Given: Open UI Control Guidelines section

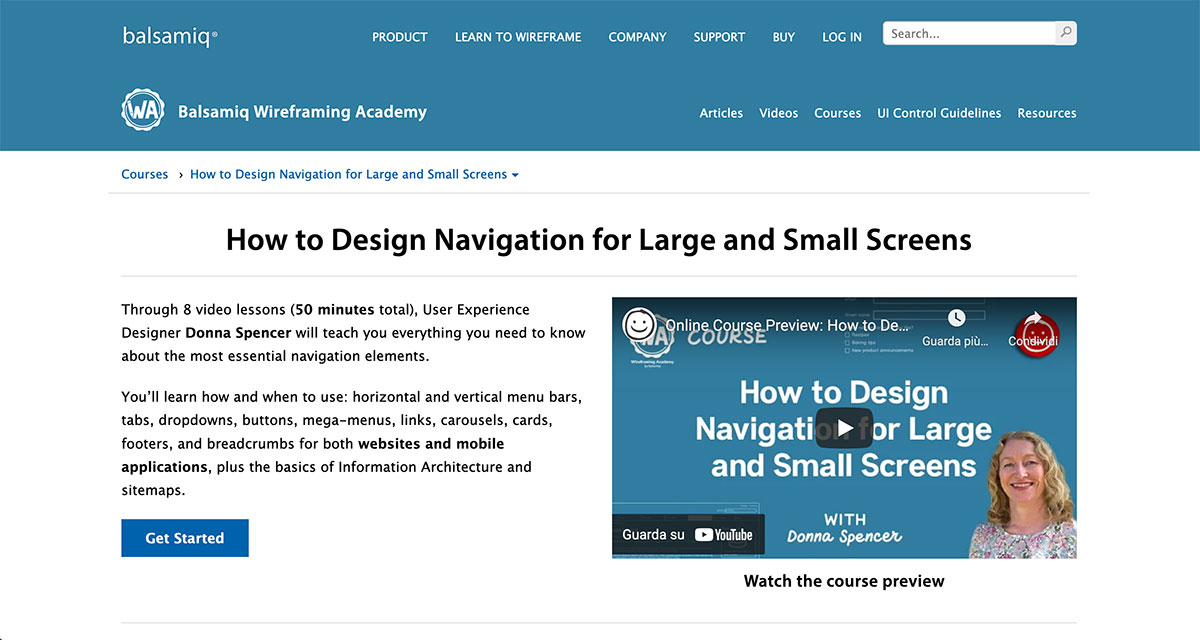Looking at the screenshot, I should pos(939,113).
